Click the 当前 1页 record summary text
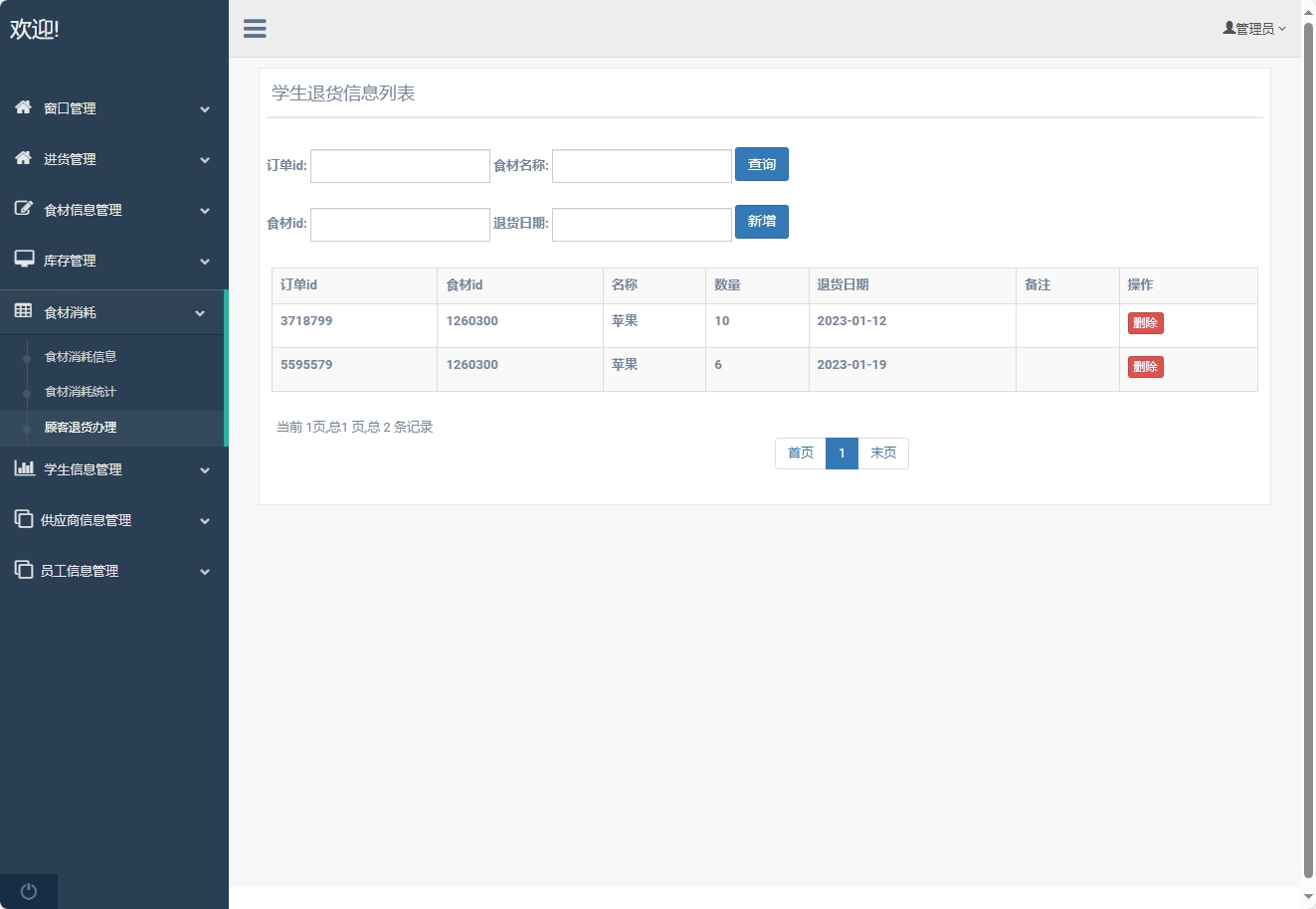The width and height of the screenshot is (1316, 909). point(355,427)
